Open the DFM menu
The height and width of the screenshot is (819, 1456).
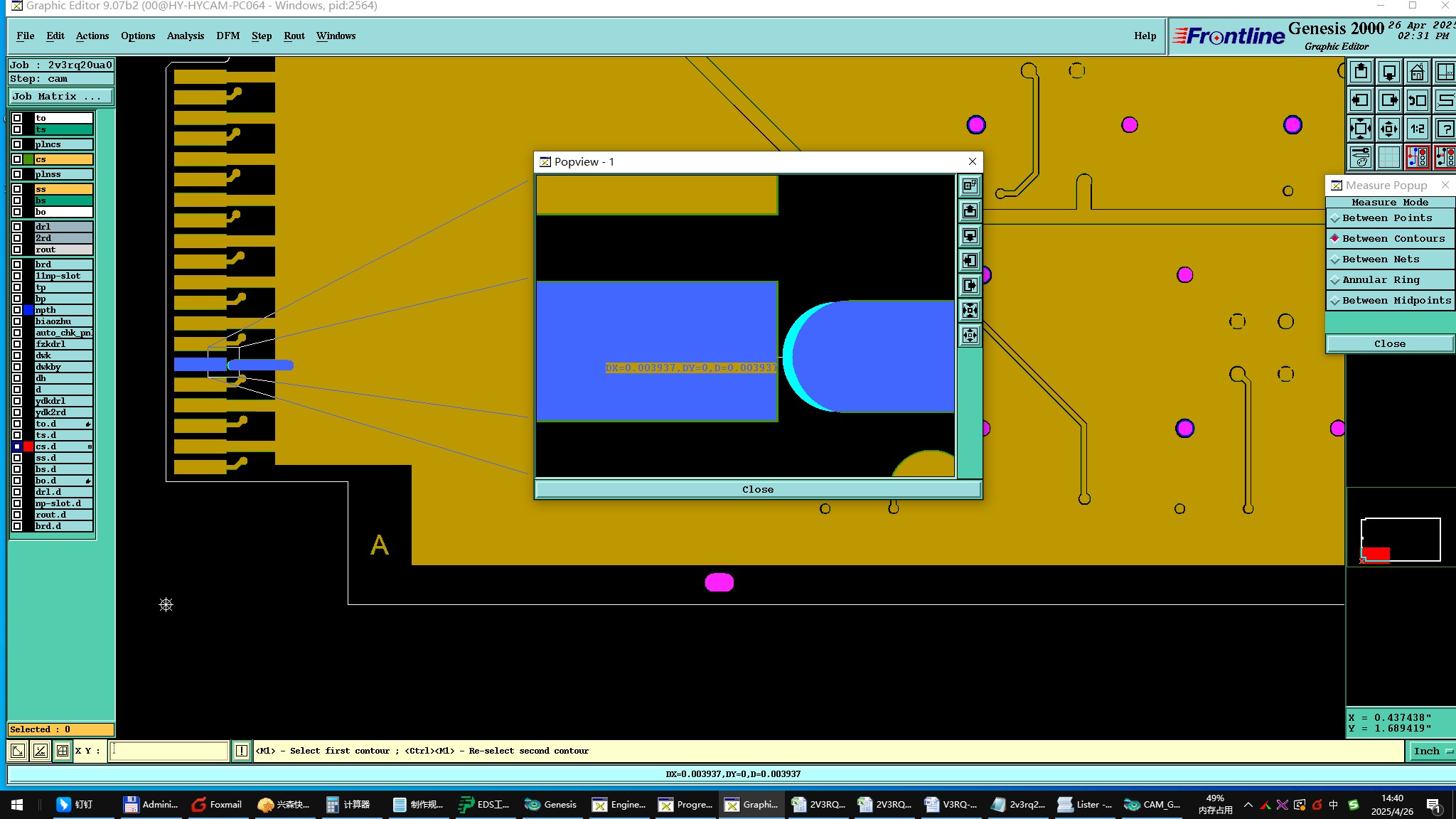[x=227, y=36]
